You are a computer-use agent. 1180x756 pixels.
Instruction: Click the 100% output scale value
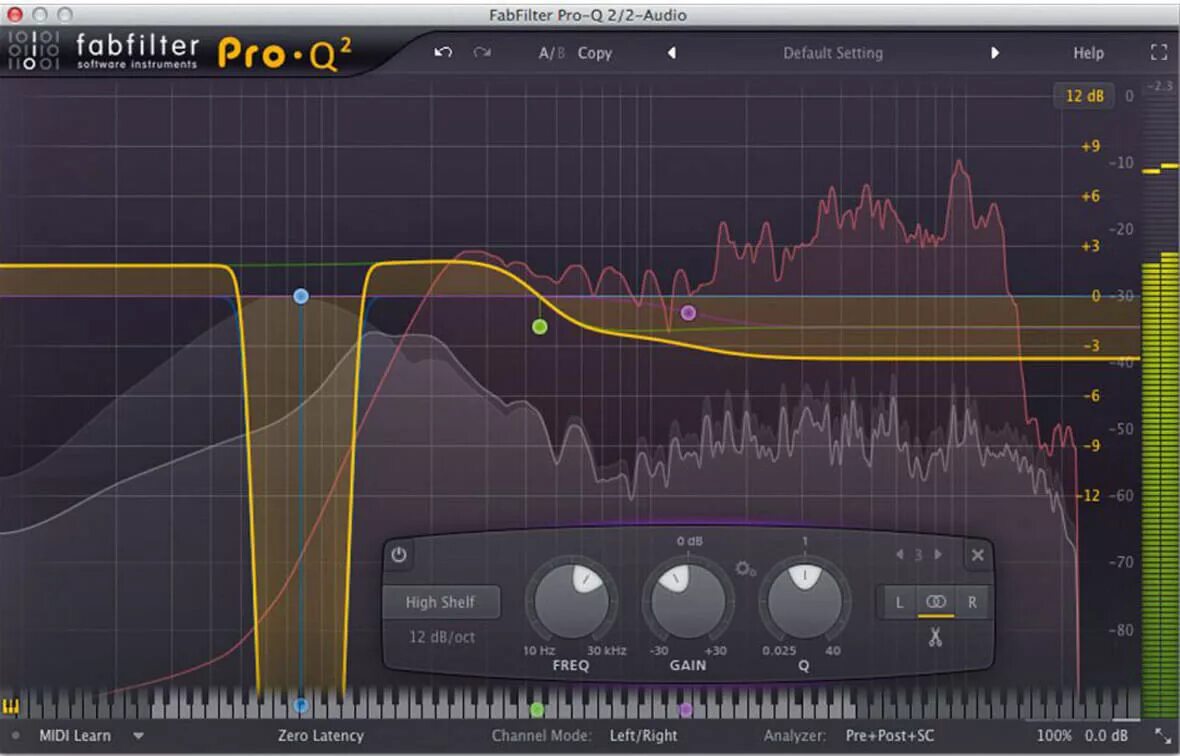click(x=1054, y=736)
